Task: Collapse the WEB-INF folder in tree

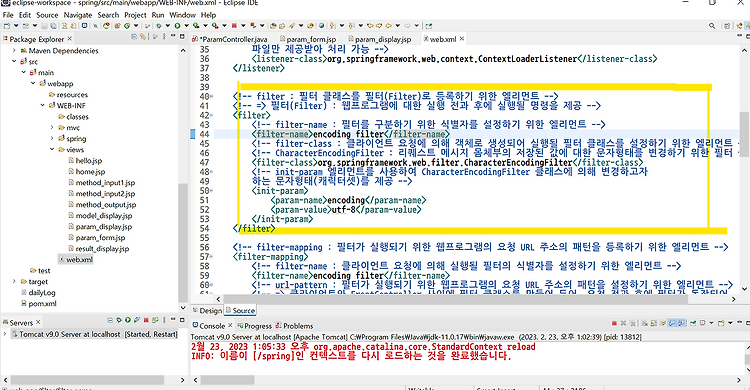Action: pyautogui.click(x=43, y=105)
